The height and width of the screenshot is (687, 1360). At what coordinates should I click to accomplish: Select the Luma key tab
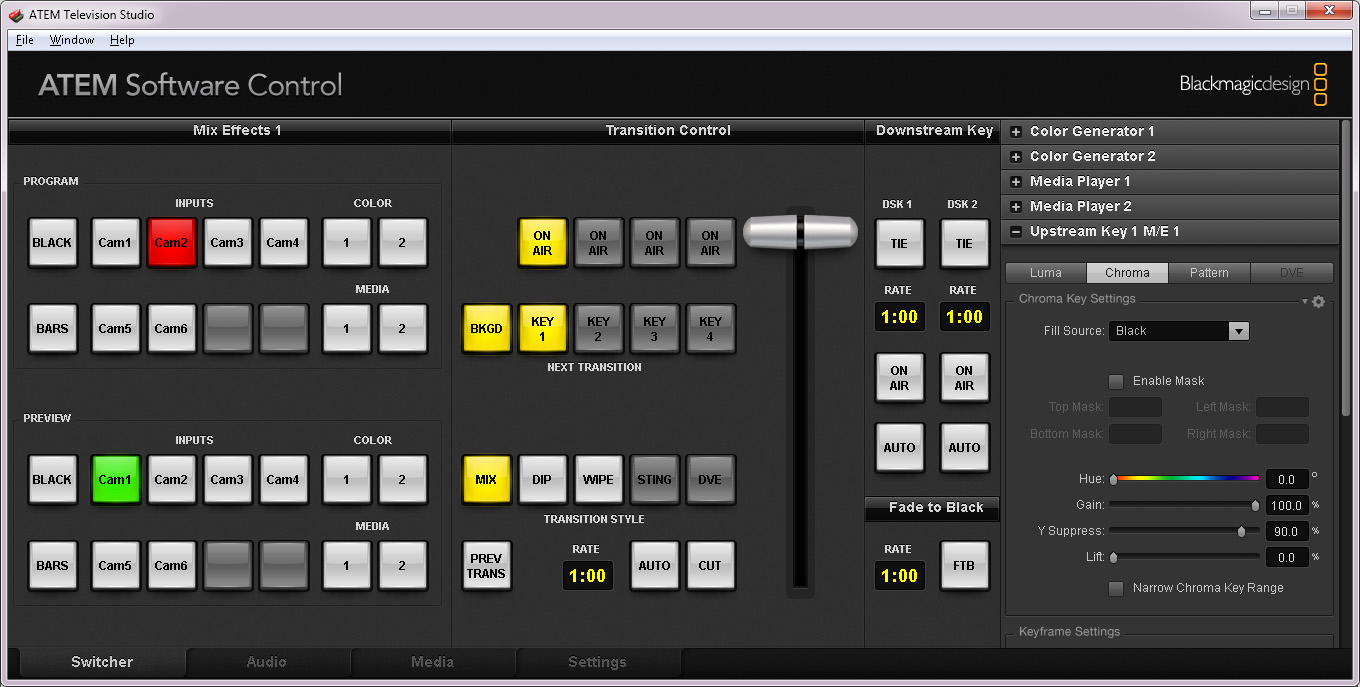point(1046,273)
